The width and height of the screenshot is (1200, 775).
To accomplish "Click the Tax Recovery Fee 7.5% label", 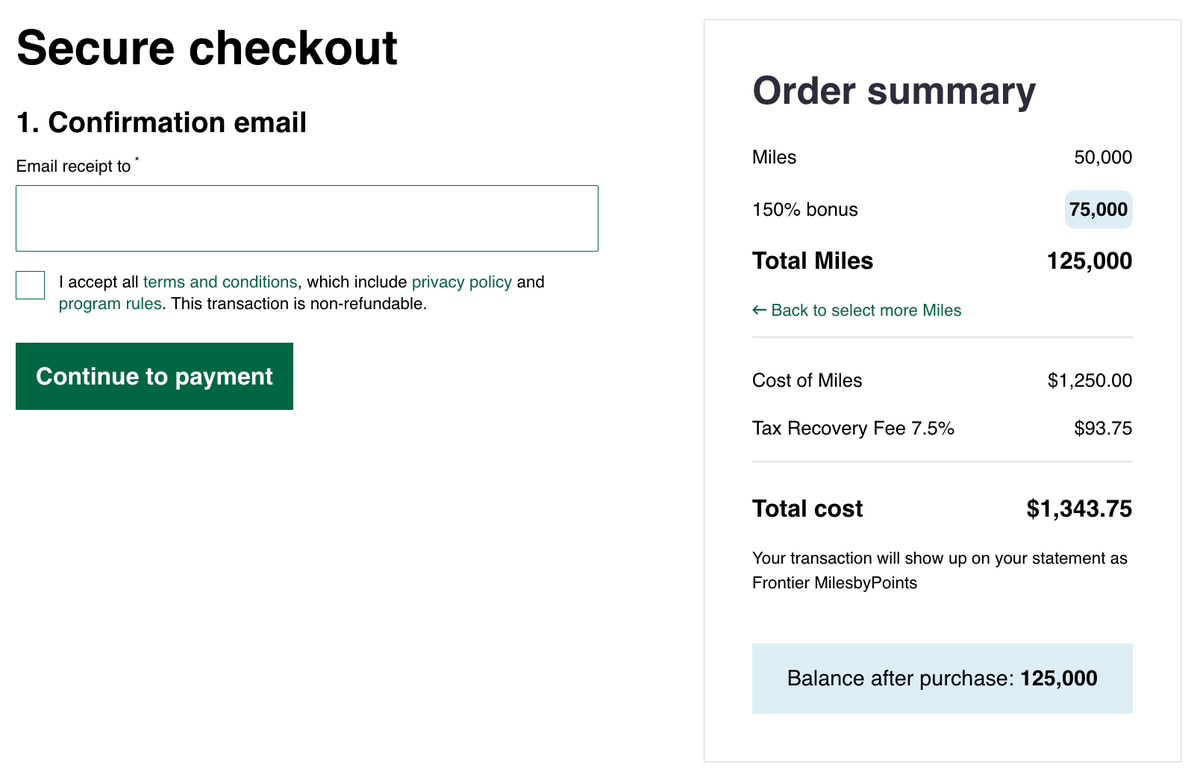I will tap(852, 428).
